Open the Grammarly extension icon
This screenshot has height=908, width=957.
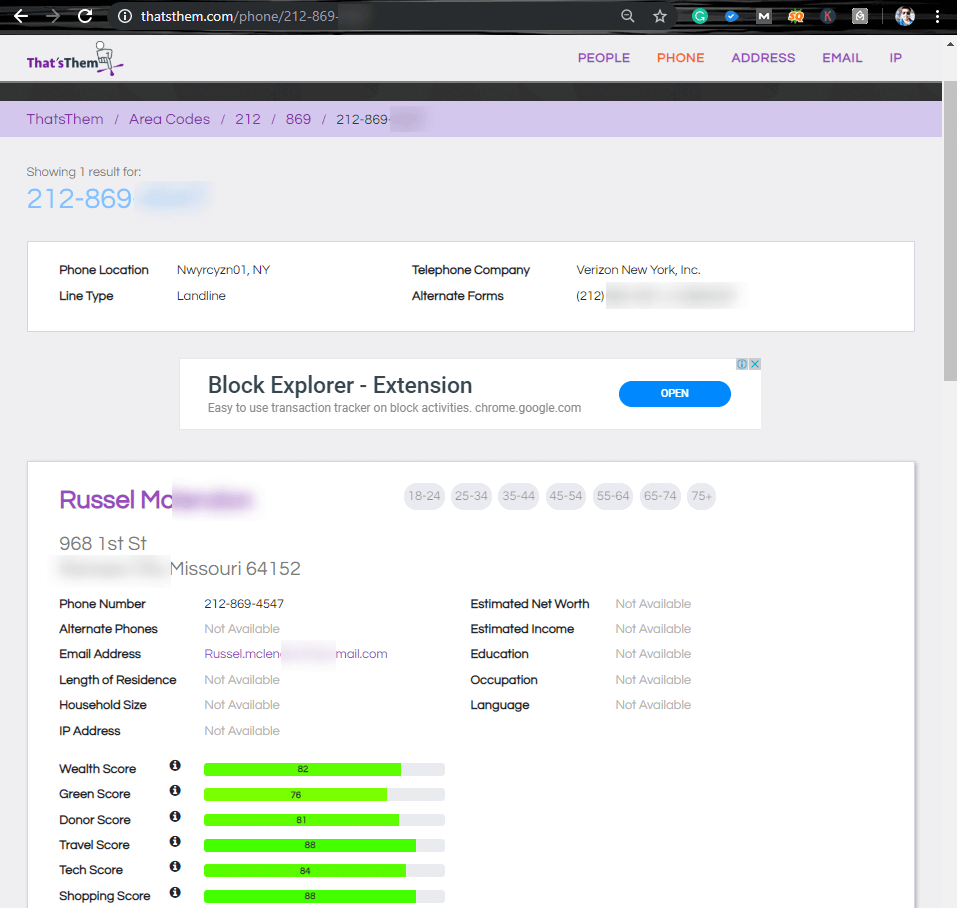tap(699, 16)
